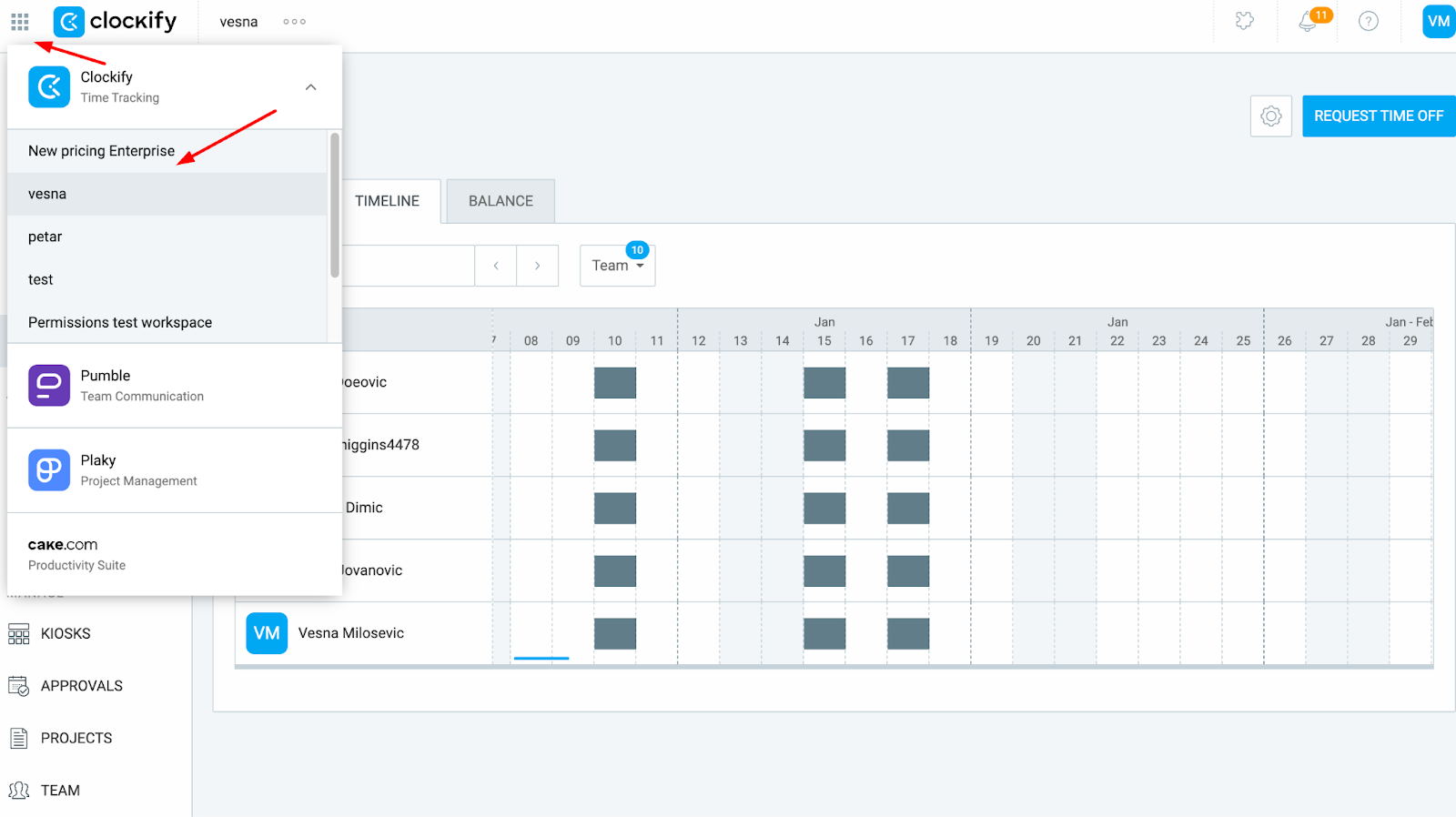Viewport: 1456px width, 817px height.
Task: Open the puzzle-piece integrations icon
Action: (1245, 21)
